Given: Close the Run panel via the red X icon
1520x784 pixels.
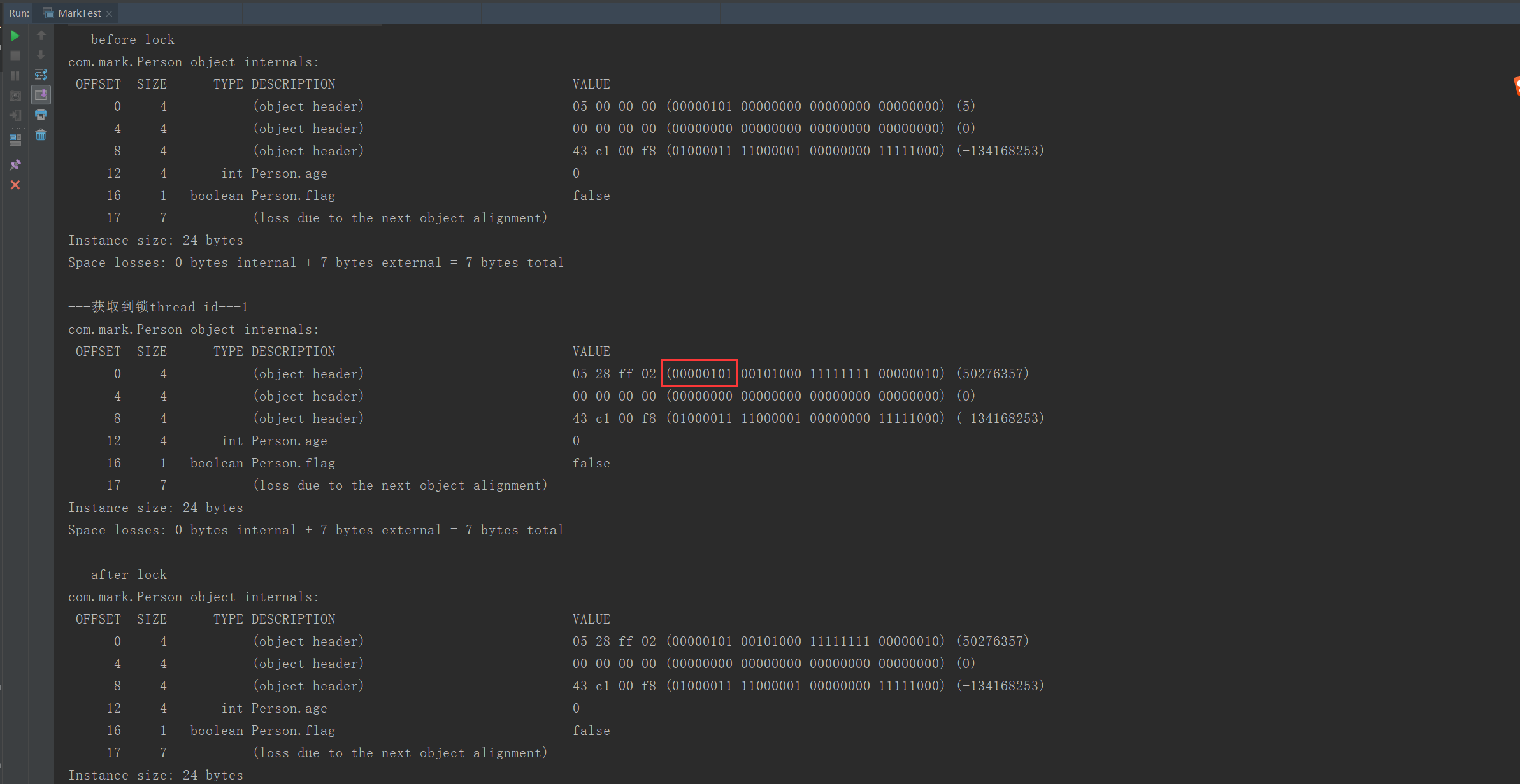Looking at the screenshot, I should pos(15,185).
